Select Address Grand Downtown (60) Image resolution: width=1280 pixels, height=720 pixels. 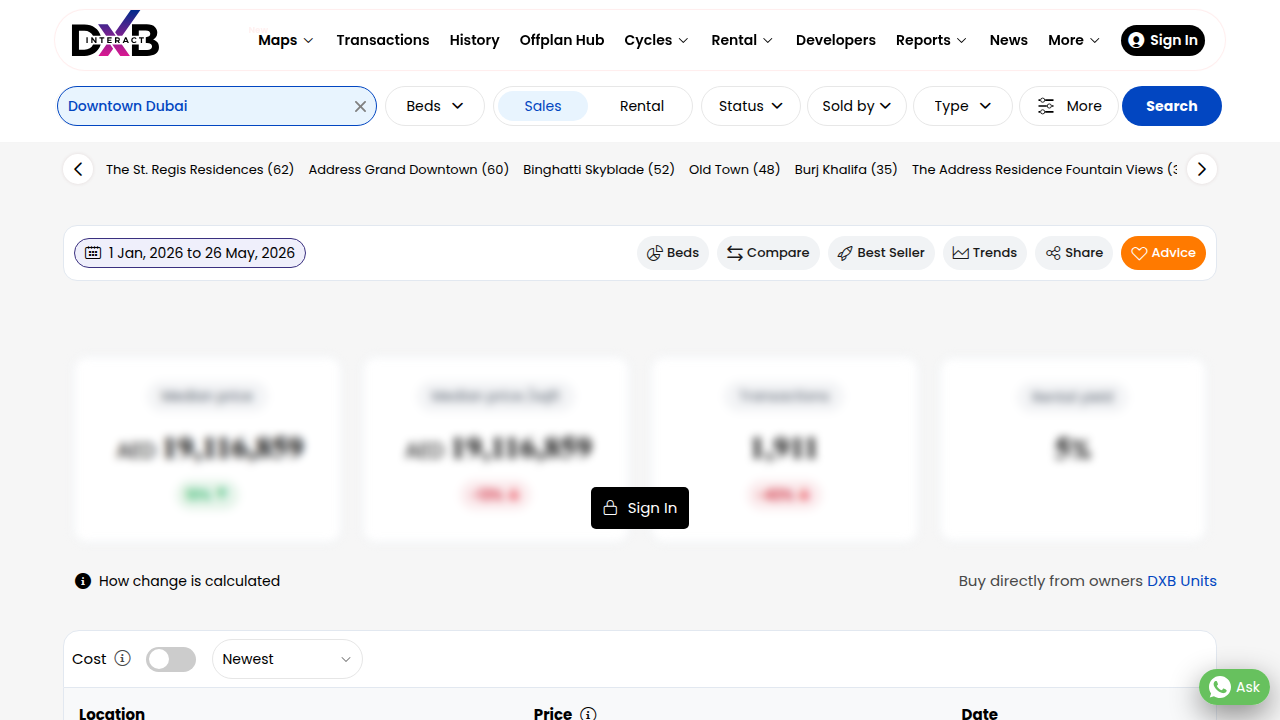tap(409, 170)
